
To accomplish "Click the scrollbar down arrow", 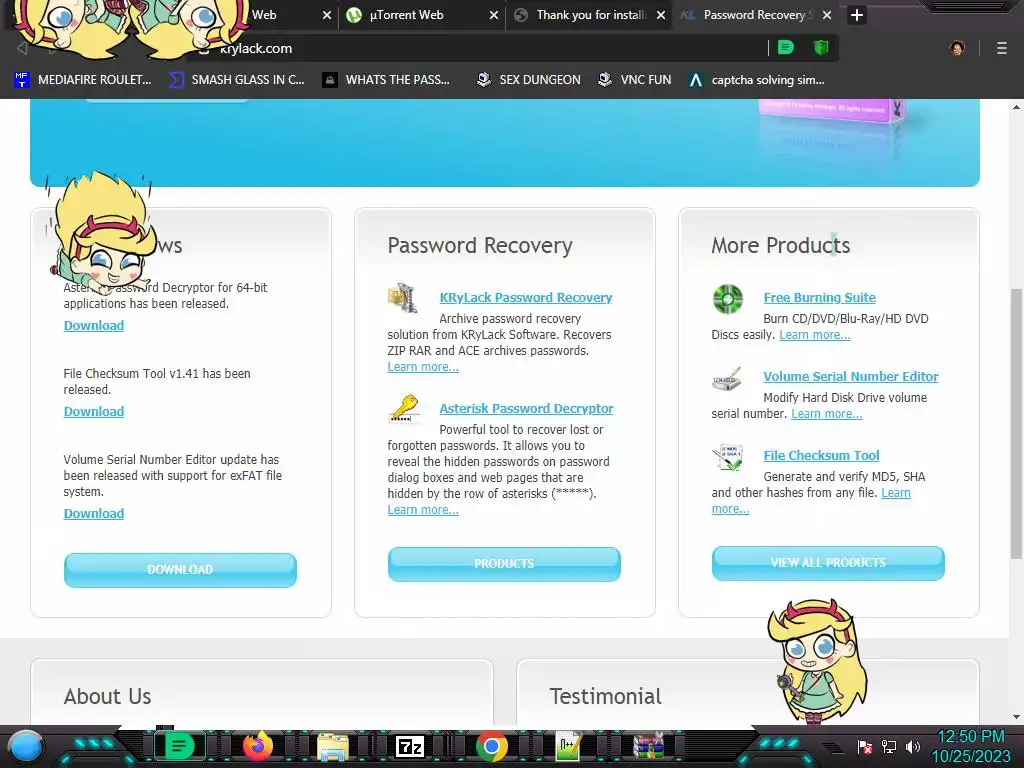I will [x=1016, y=716].
